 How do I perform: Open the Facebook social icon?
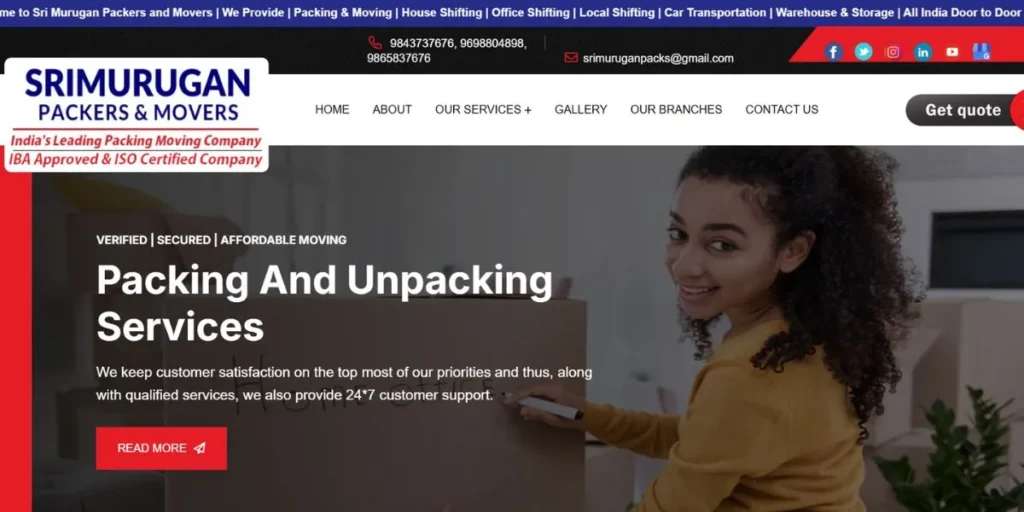pos(833,52)
